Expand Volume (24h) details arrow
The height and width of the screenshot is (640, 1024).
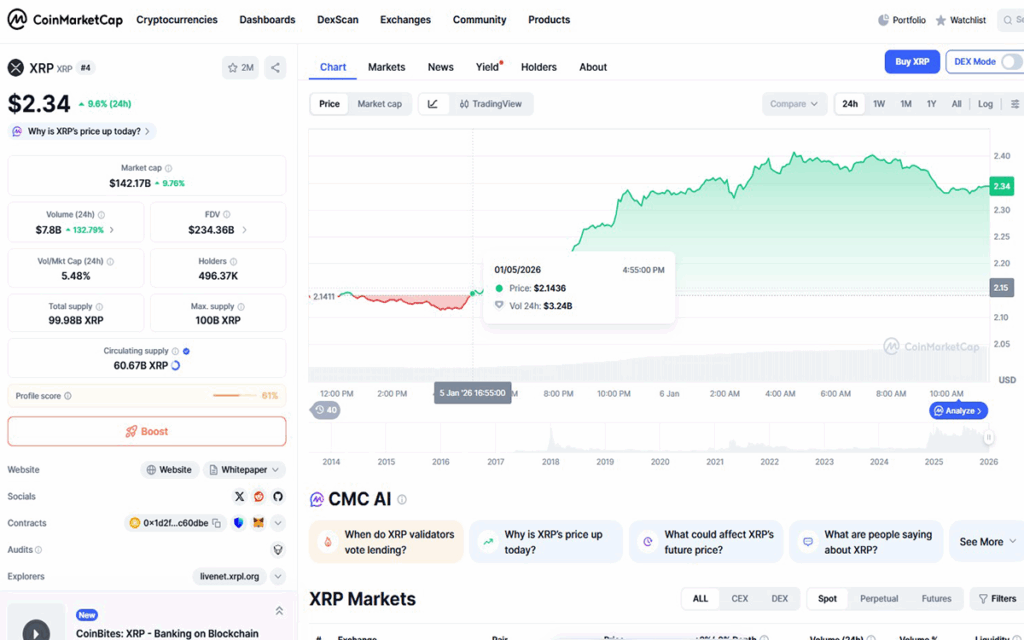(x=112, y=230)
